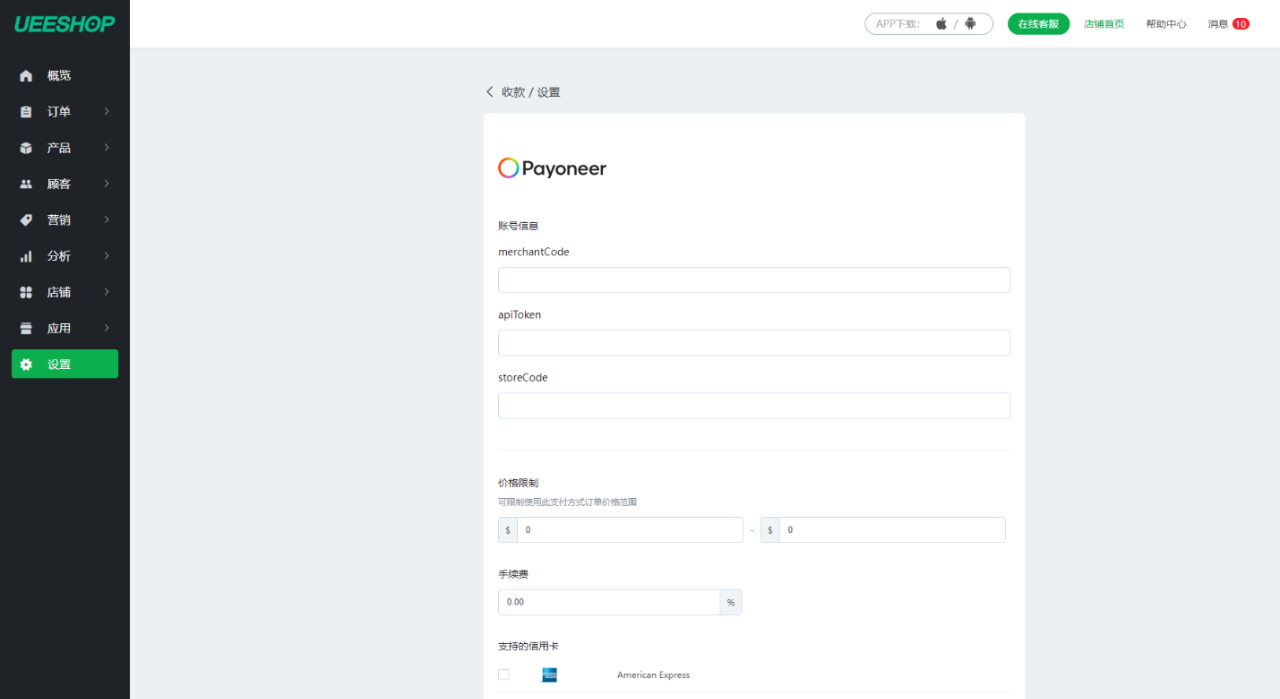
Task: Open the 营销 sidebar menu
Action: coord(65,220)
